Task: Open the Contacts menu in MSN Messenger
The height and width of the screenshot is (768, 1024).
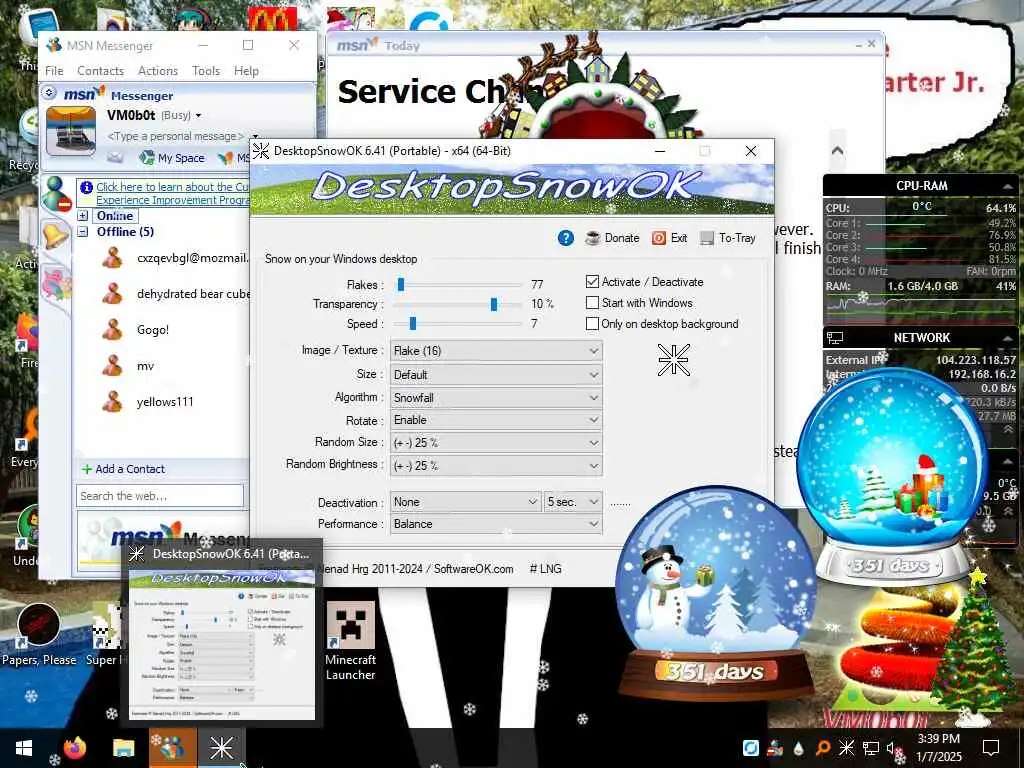Action: (x=101, y=71)
